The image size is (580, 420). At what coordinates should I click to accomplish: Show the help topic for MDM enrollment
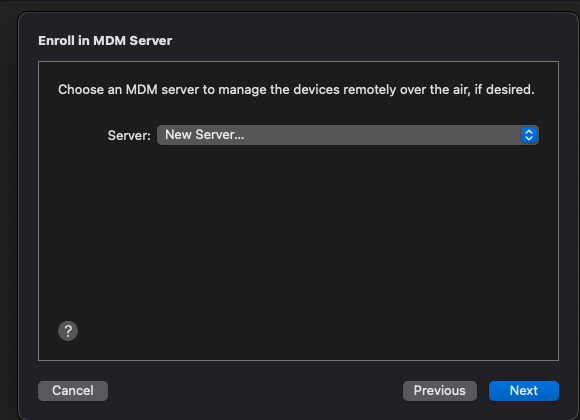[x=68, y=331]
